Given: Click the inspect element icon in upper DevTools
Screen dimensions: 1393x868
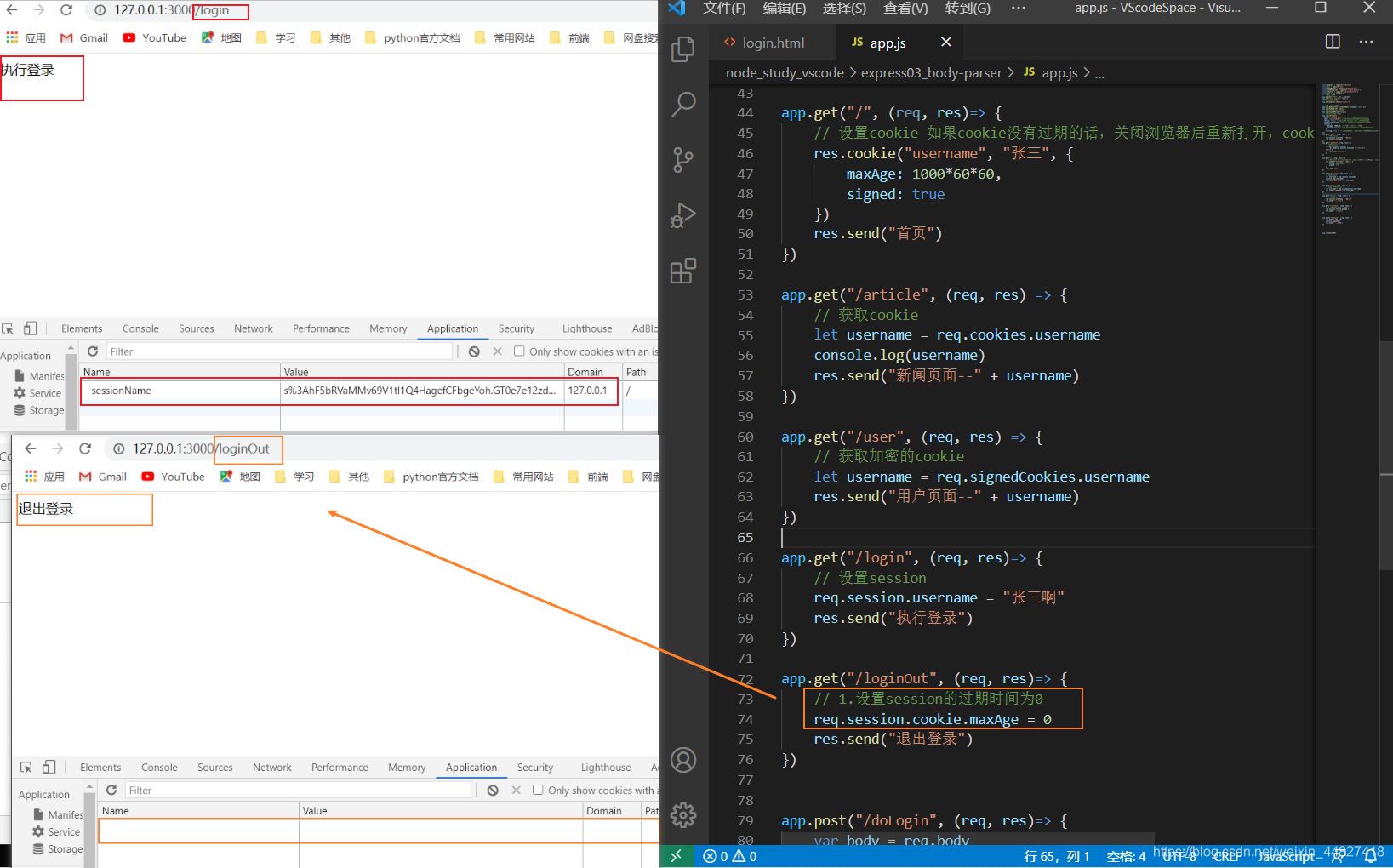Looking at the screenshot, I should click(x=8, y=328).
